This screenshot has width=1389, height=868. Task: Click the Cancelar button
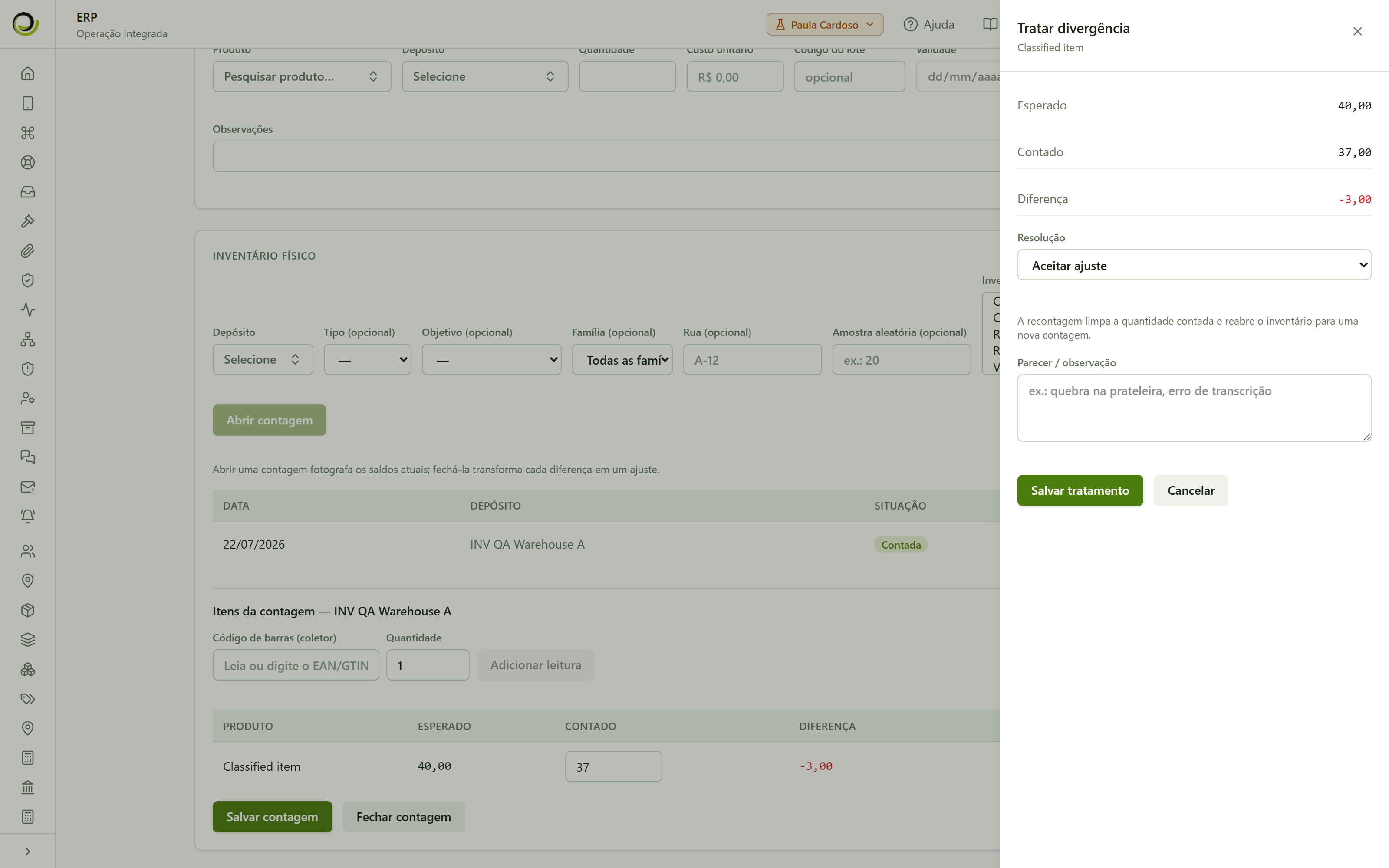click(x=1191, y=490)
